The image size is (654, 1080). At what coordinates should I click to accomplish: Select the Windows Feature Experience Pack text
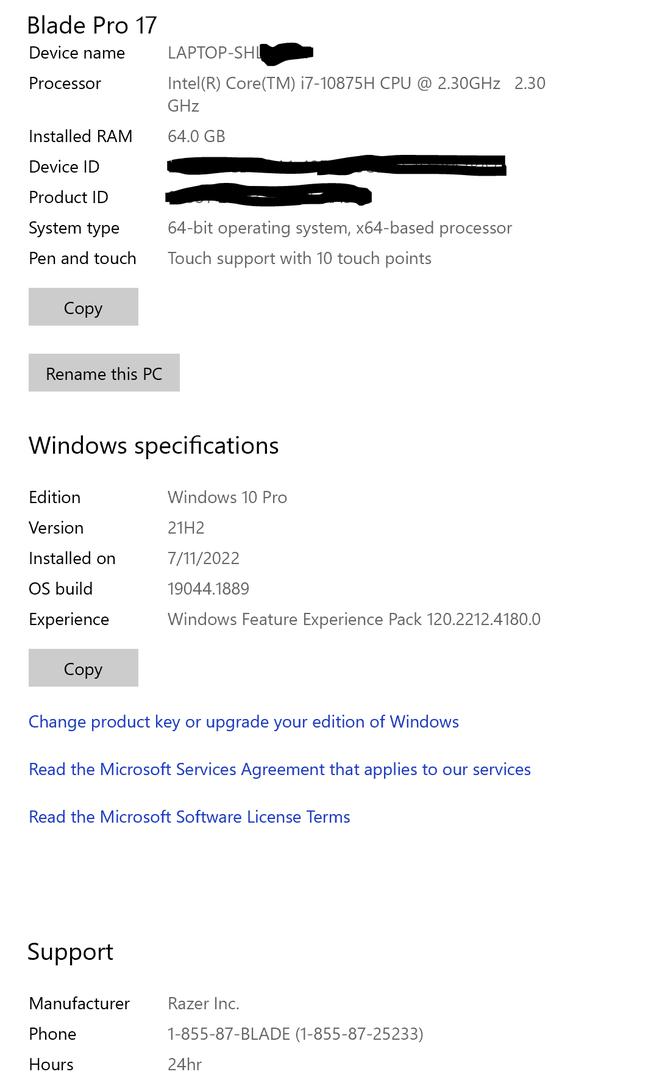[353, 619]
